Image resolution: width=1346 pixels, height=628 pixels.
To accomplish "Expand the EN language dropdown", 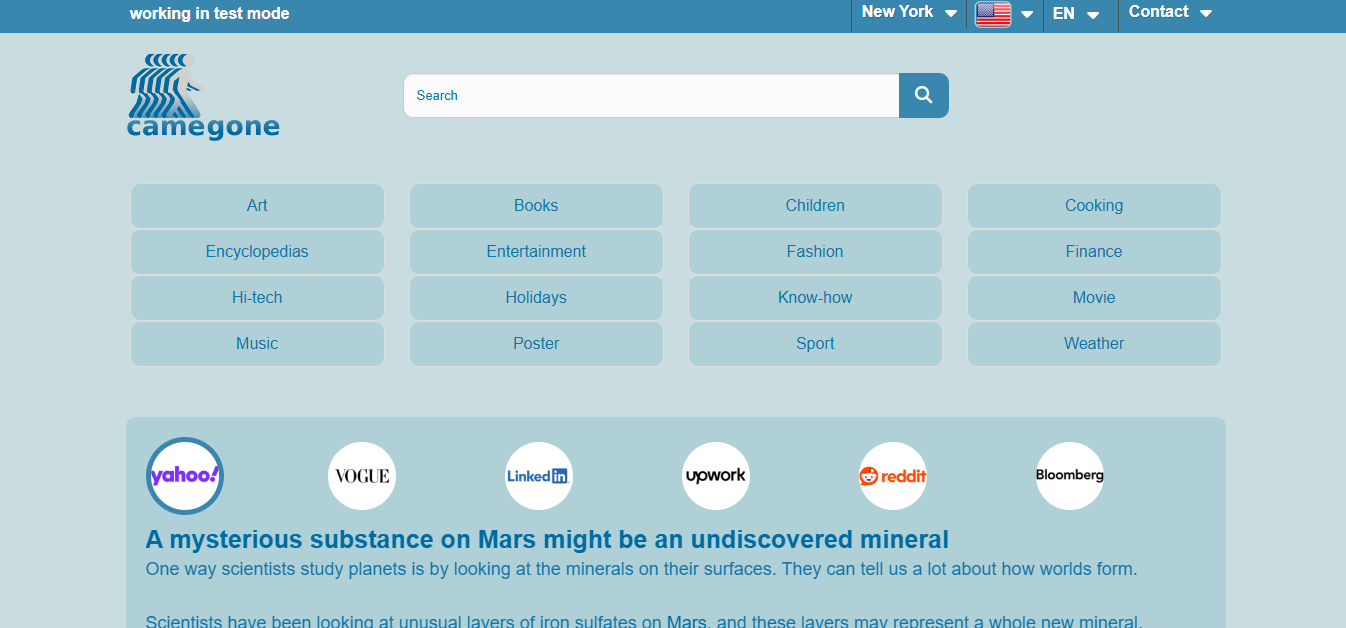I will [x=1076, y=14].
